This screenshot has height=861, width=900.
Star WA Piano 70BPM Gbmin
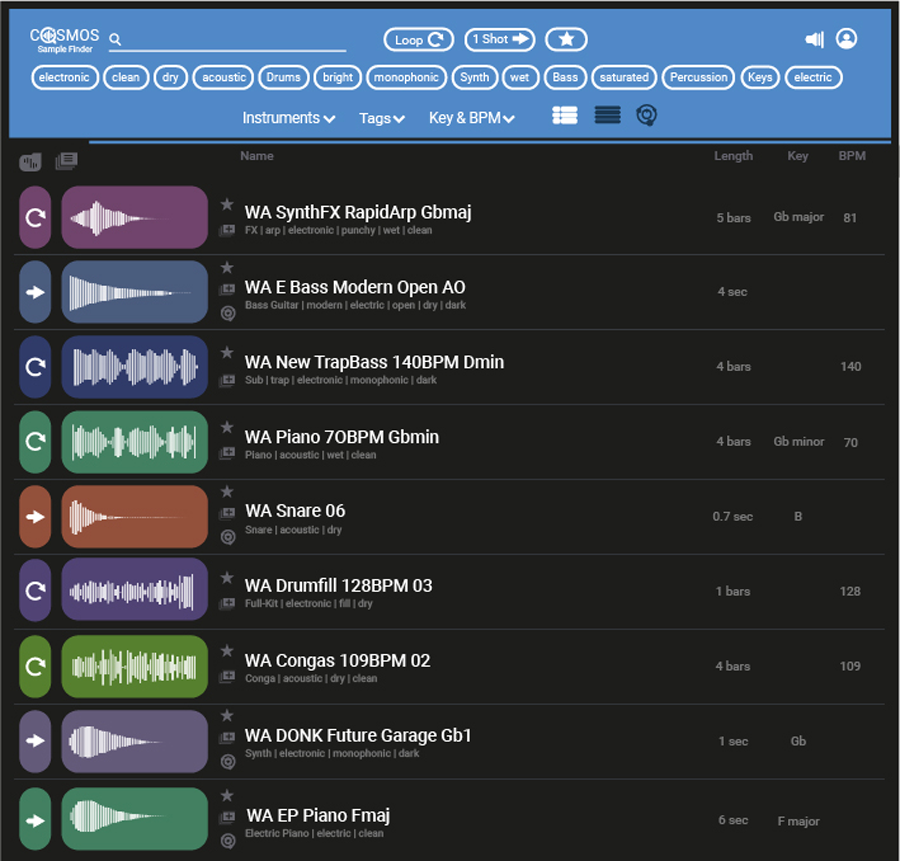[227, 427]
